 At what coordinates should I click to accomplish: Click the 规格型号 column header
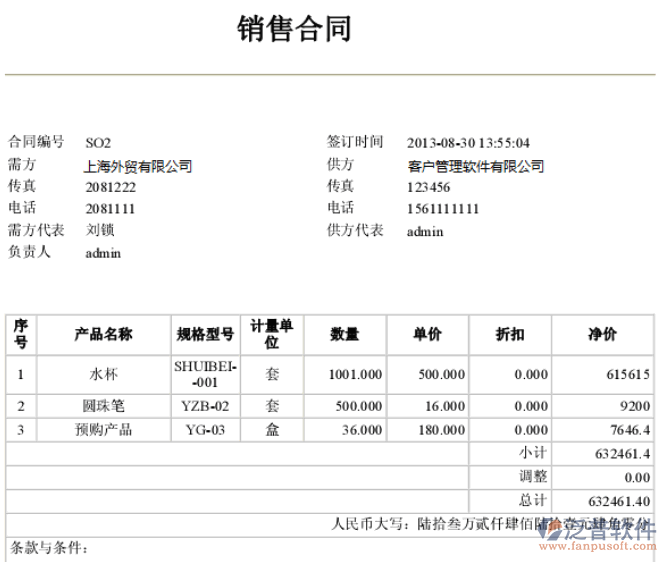click(205, 334)
